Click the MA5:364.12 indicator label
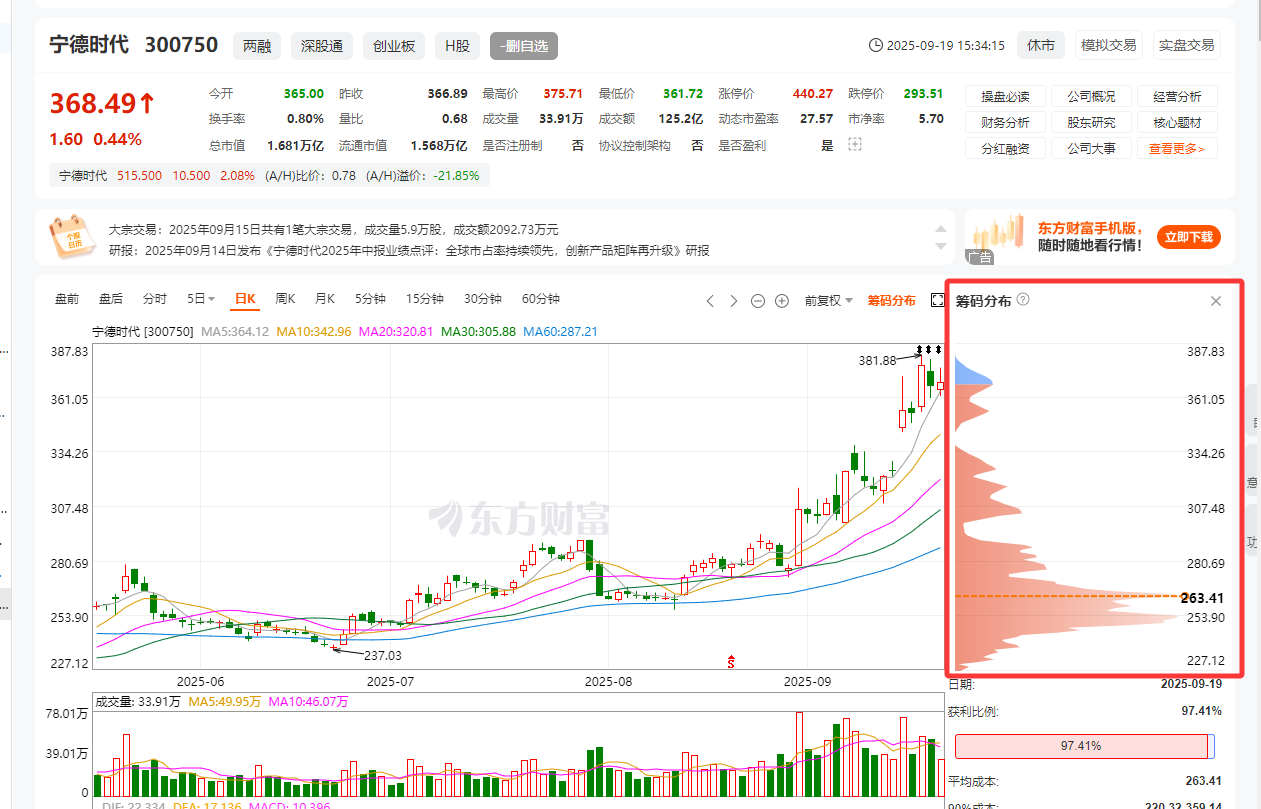 pos(235,331)
